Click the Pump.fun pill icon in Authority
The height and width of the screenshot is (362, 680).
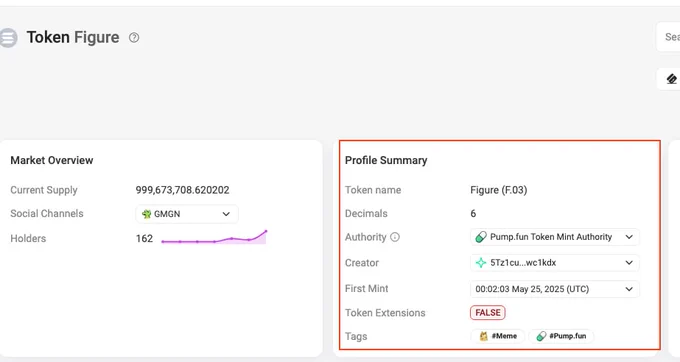pyautogui.click(x=481, y=237)
